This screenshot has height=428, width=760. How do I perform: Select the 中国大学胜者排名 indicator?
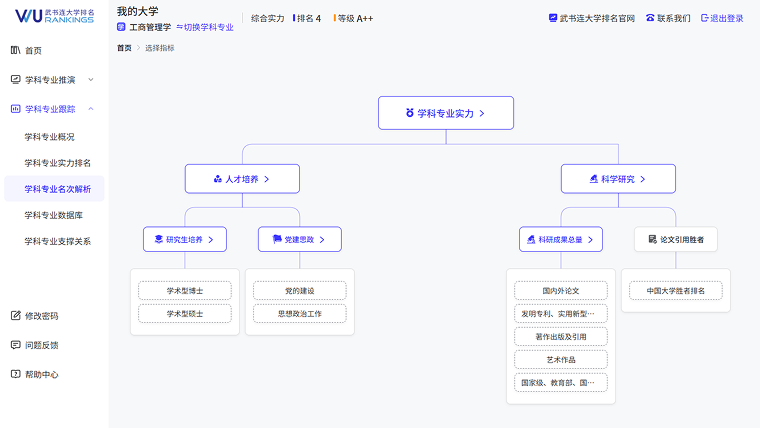click(x=676, y=290)
